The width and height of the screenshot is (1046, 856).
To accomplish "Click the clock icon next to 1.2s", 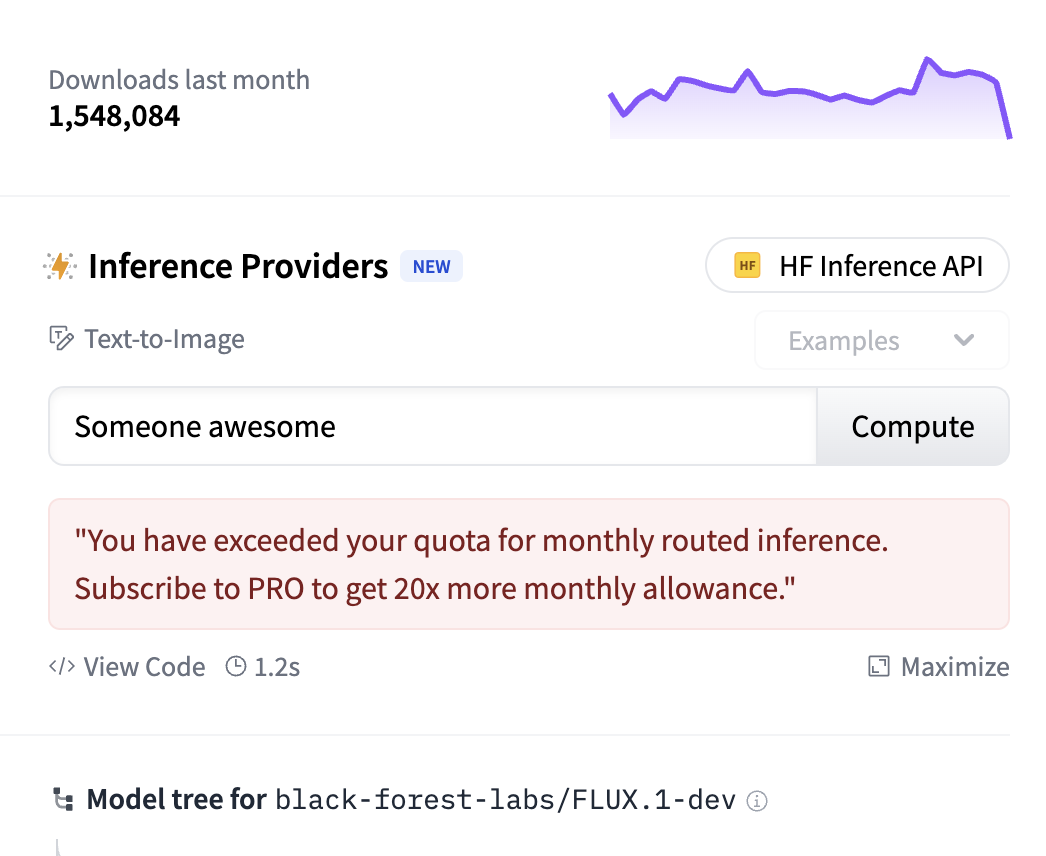I will tap(236, 666).
